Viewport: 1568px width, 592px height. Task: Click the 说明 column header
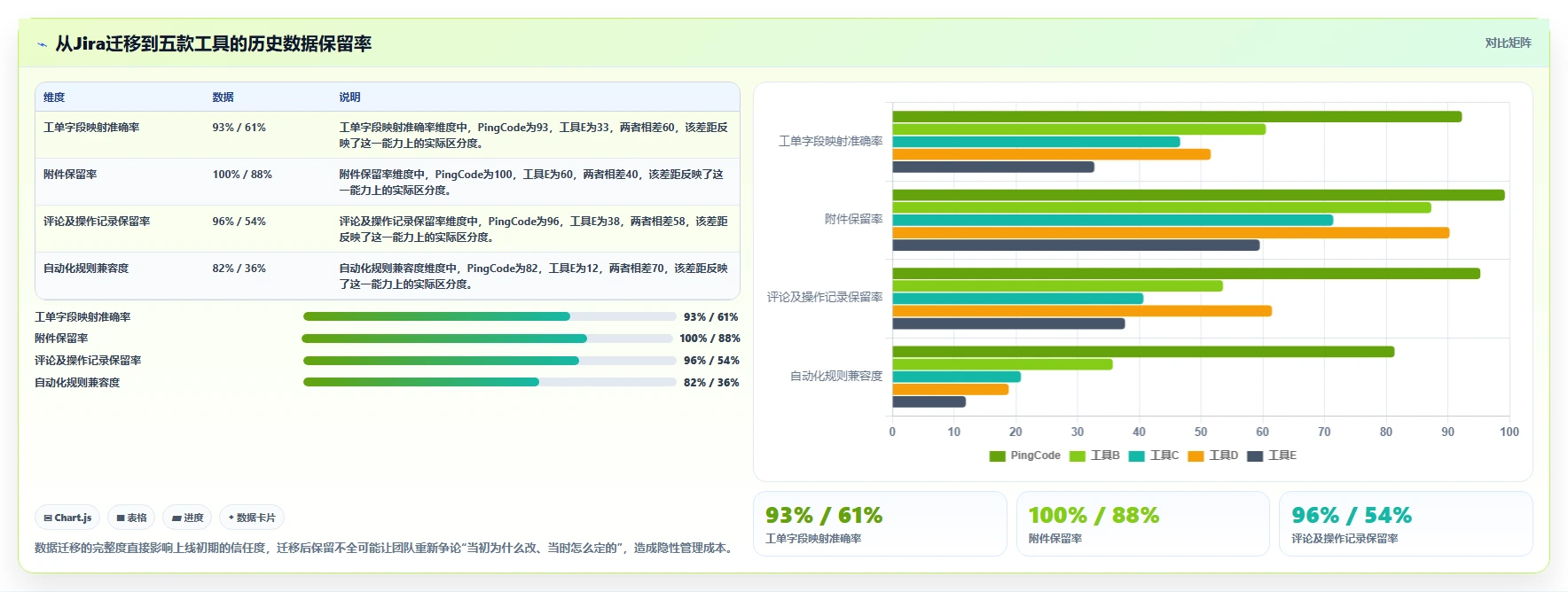click(x=349, y=97)
